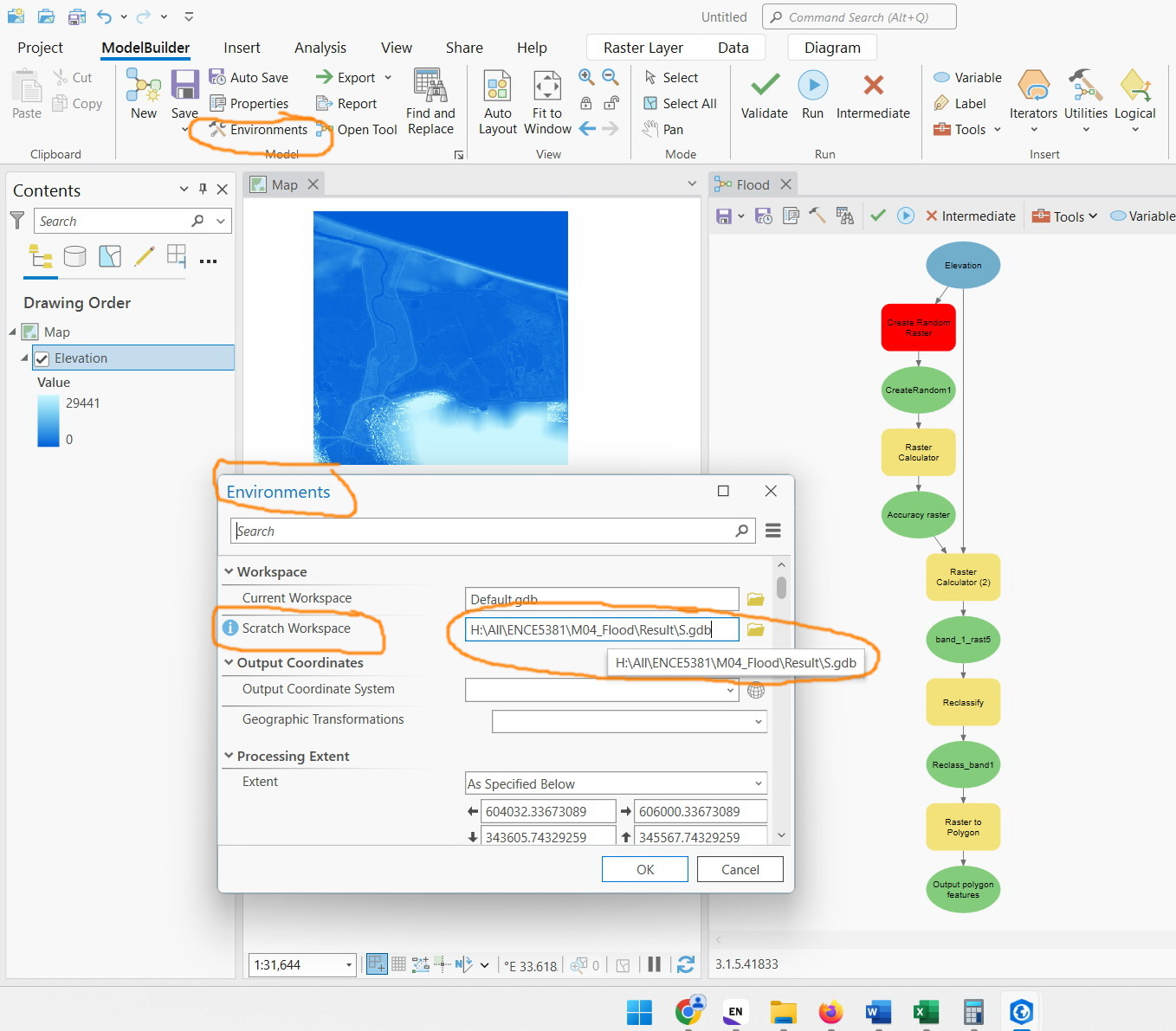
Task: Open the Iterators insert menu icon
Action: coord(1033,95)
